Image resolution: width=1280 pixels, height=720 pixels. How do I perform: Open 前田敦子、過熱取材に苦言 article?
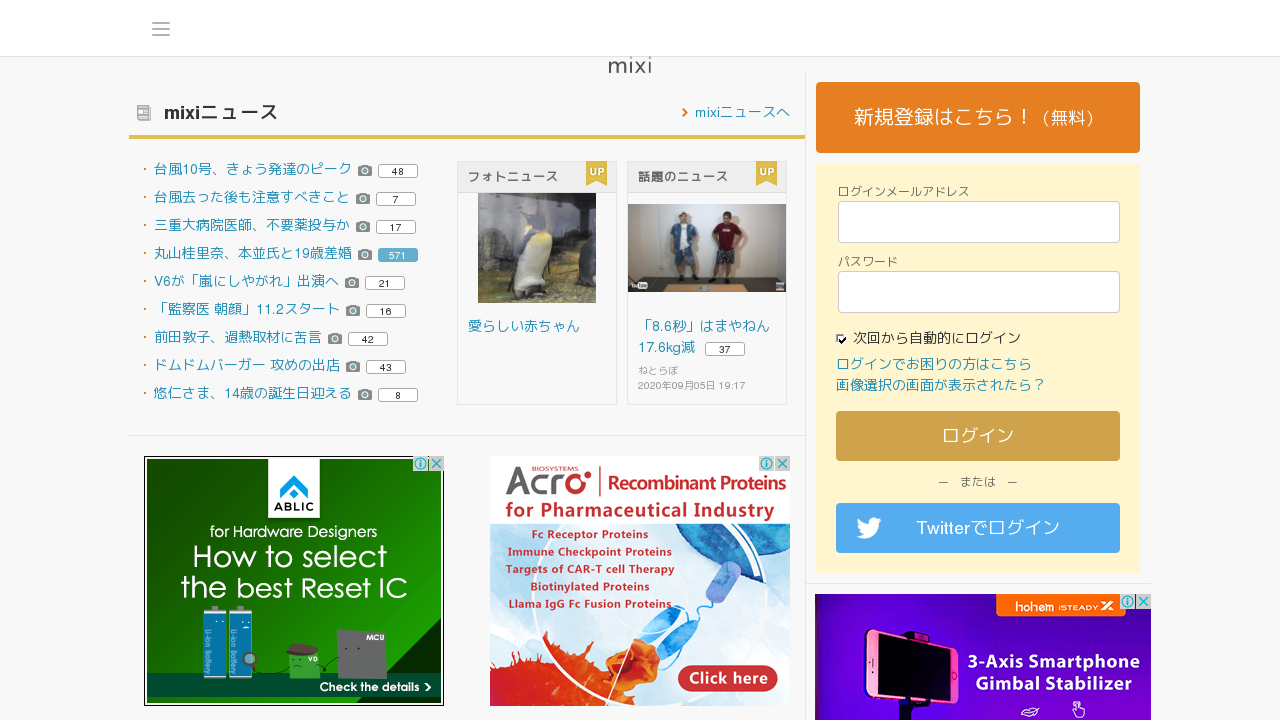238,337
